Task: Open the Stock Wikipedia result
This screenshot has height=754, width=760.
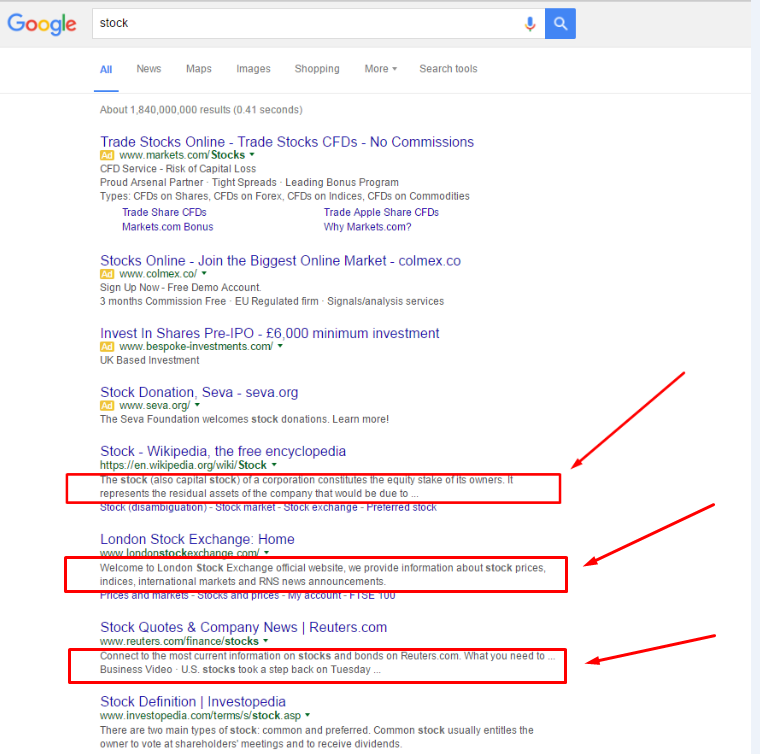Action: pos(223,451)
